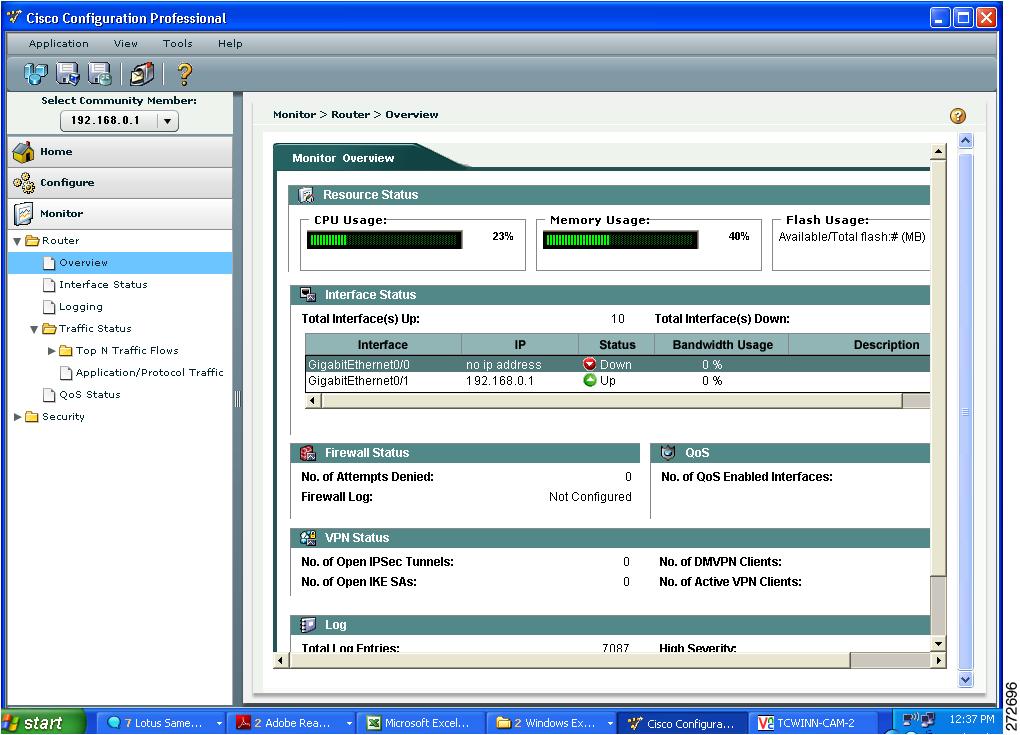Image resolution: width=1020 pixels, height=735 pixels.
Task: Select Interface Status in the tree
Action: pyautogui.click(x=103, y=285)
